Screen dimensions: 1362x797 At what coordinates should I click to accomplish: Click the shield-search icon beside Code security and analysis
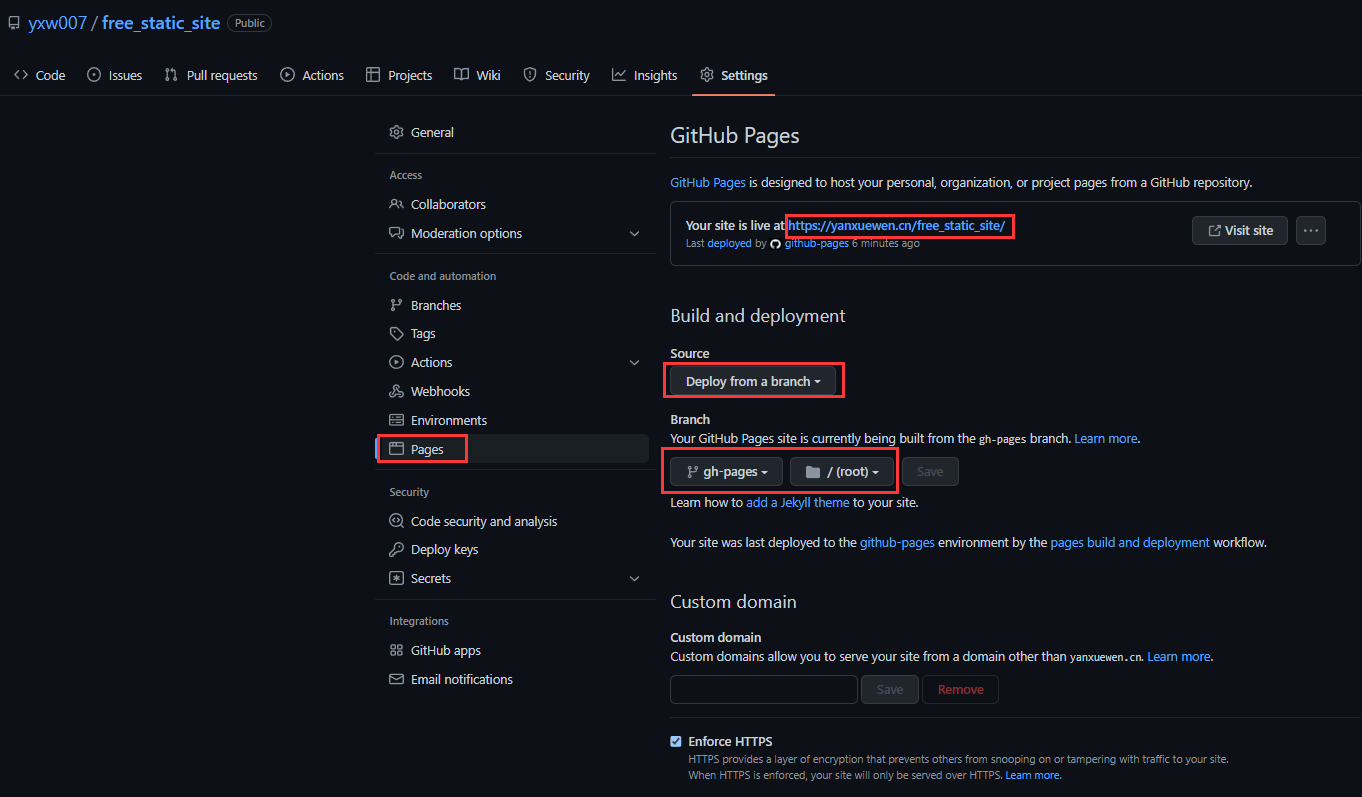pyautogui.click(x=396, y=521)
